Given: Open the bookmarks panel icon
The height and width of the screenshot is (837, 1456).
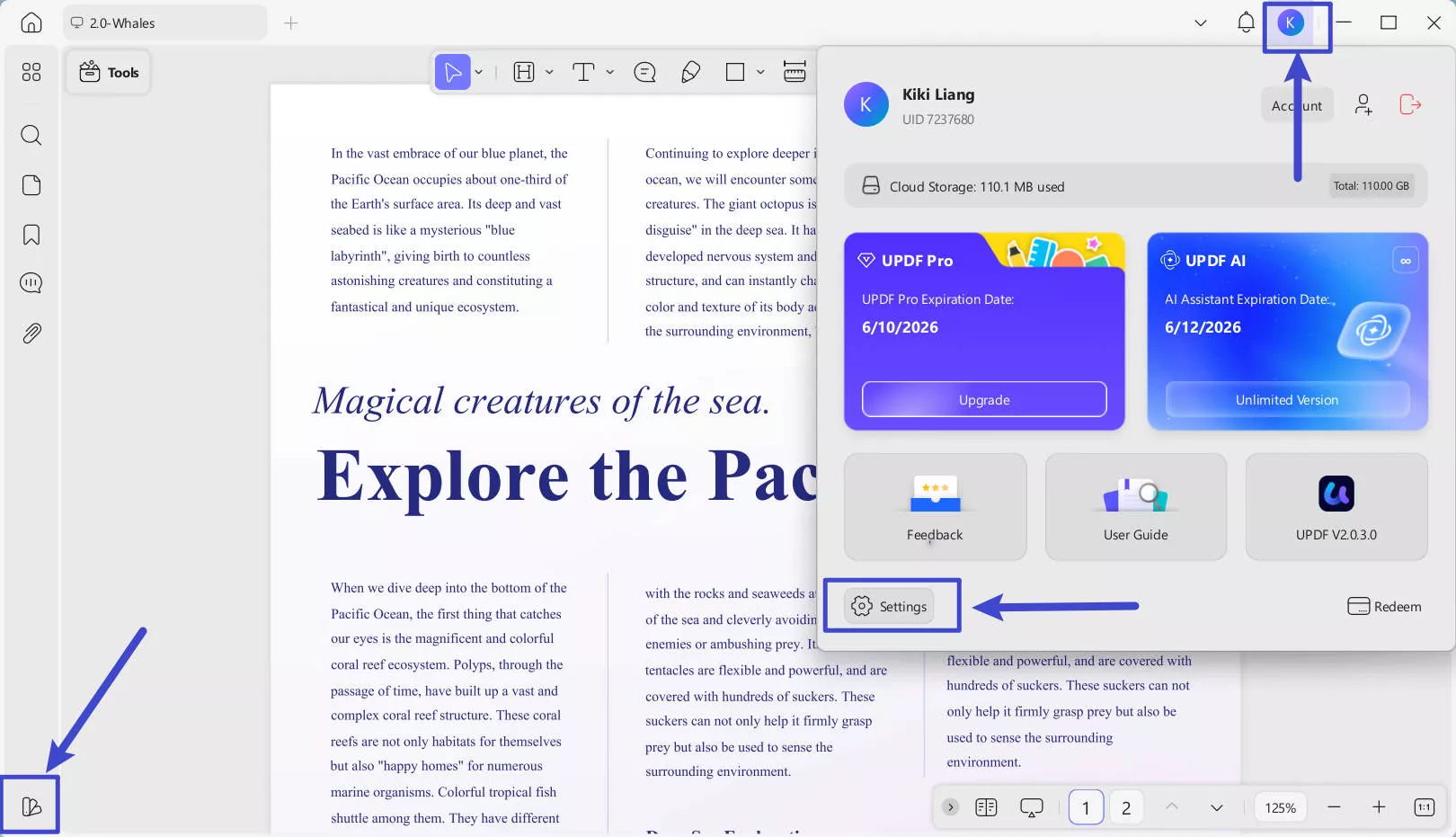Looking at the screenshot, I should click(31, 236).
